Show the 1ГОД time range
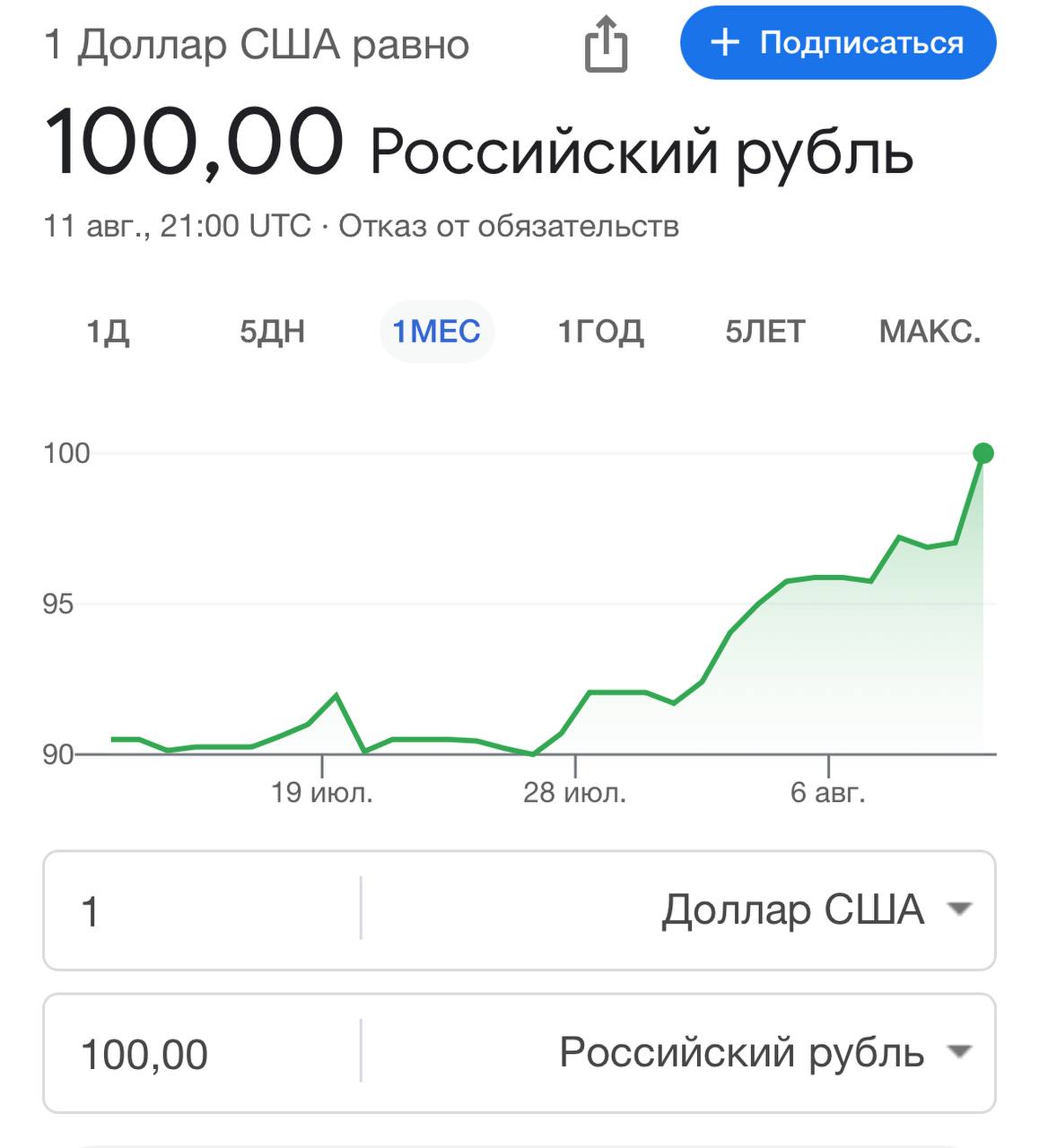Image resolution: width=1039 pixels, height=1148 pixels. point(600,332)
